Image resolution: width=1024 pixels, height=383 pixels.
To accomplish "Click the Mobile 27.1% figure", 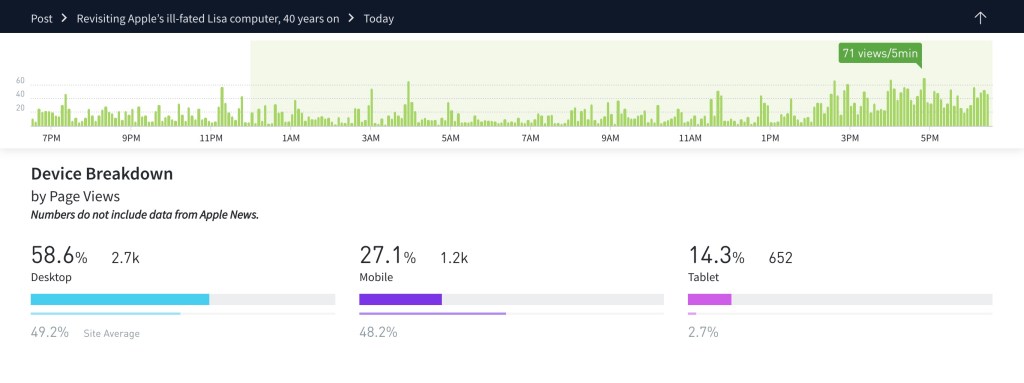I will pyautogui.click(x=387, y=256).
